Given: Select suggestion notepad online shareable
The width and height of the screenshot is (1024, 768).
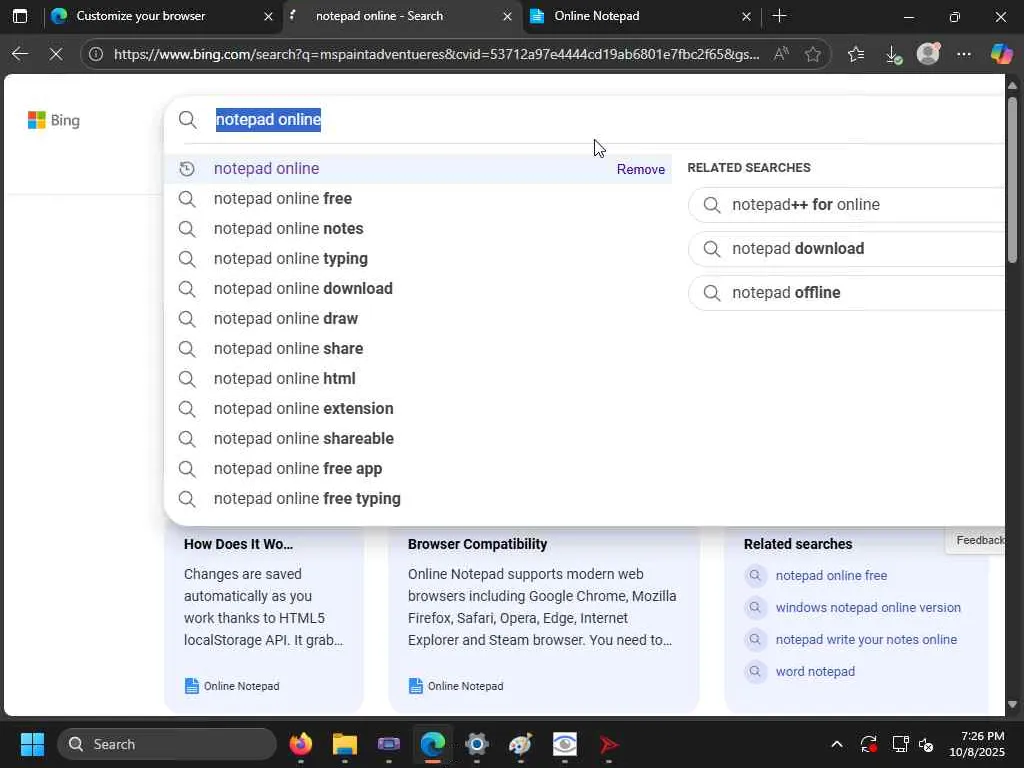Looking at the screenshot, I should 418,439.
